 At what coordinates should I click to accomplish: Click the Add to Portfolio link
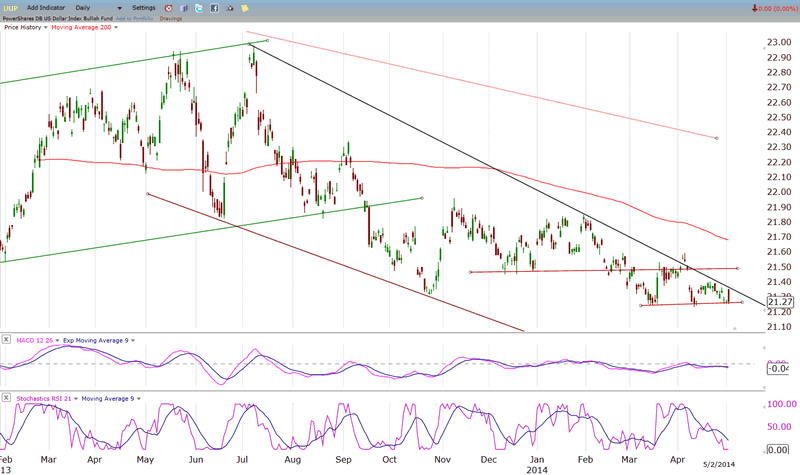[134, 18]
